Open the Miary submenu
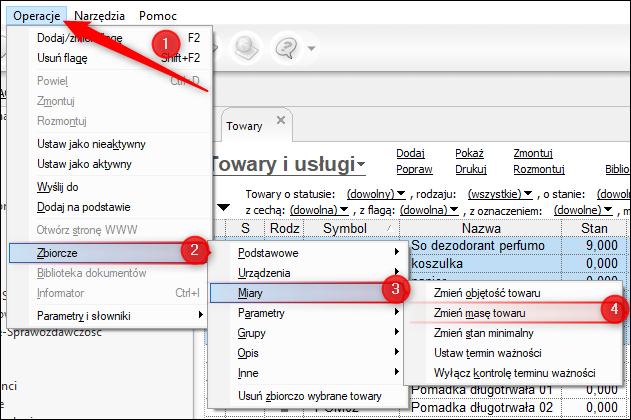 (308, 293)
